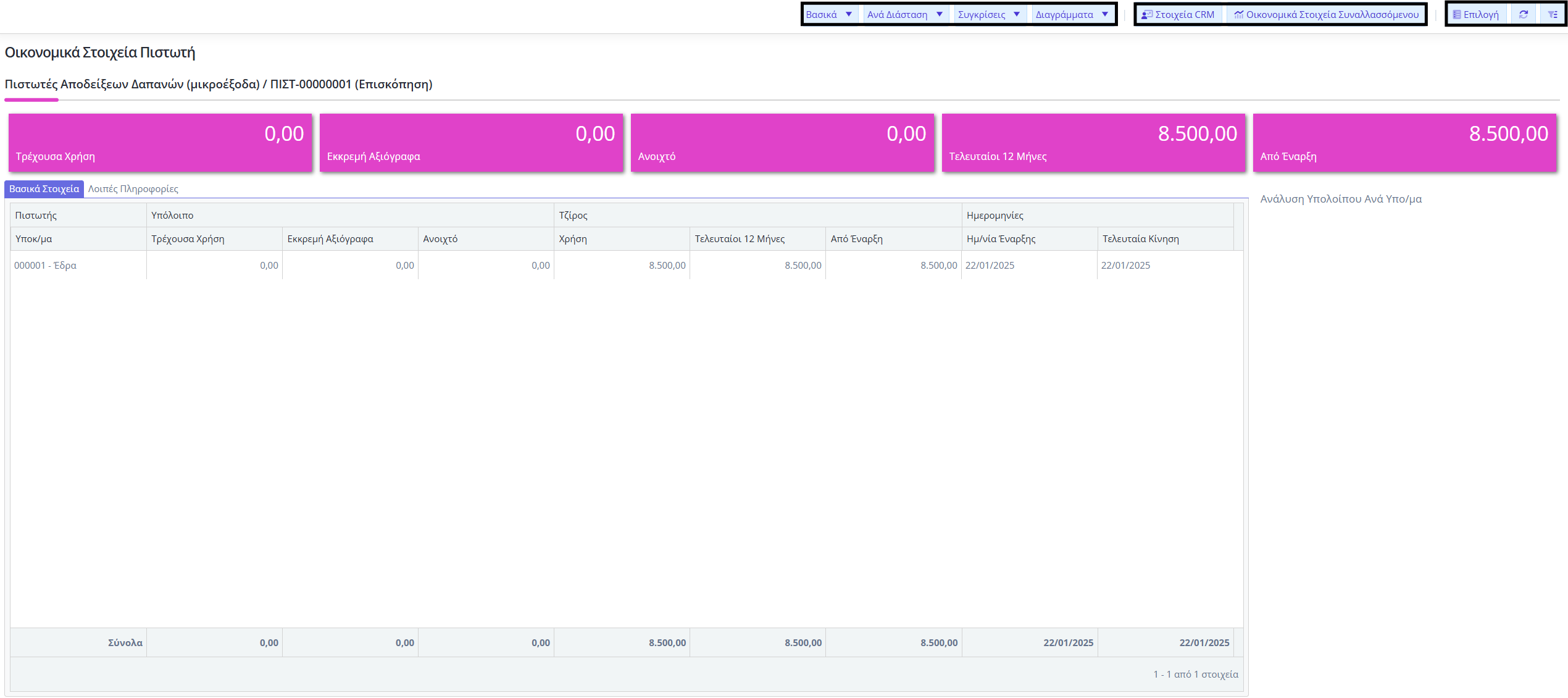Click the Υπόλοιπο group header
This screenshot has width=1568, height=698.
click(350, 216)
